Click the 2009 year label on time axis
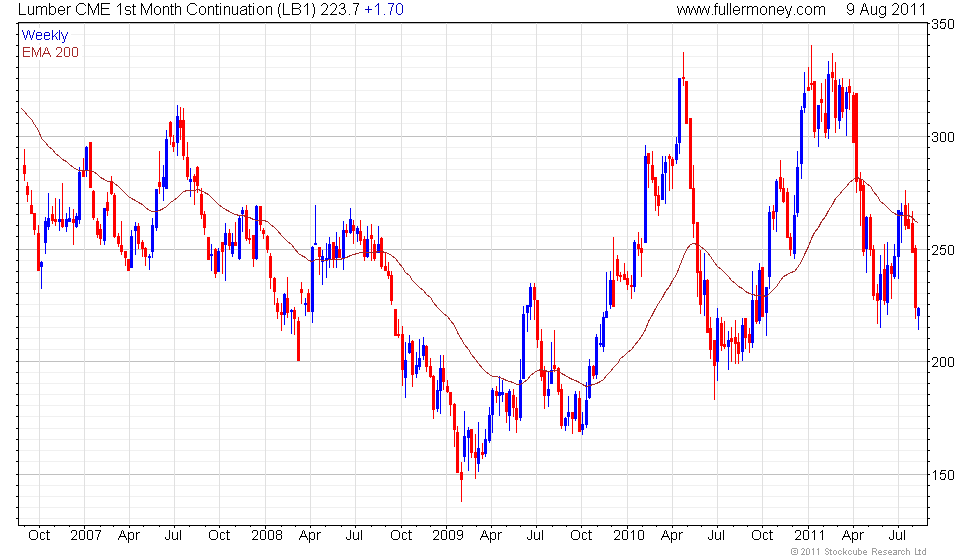 click(448, 536)
